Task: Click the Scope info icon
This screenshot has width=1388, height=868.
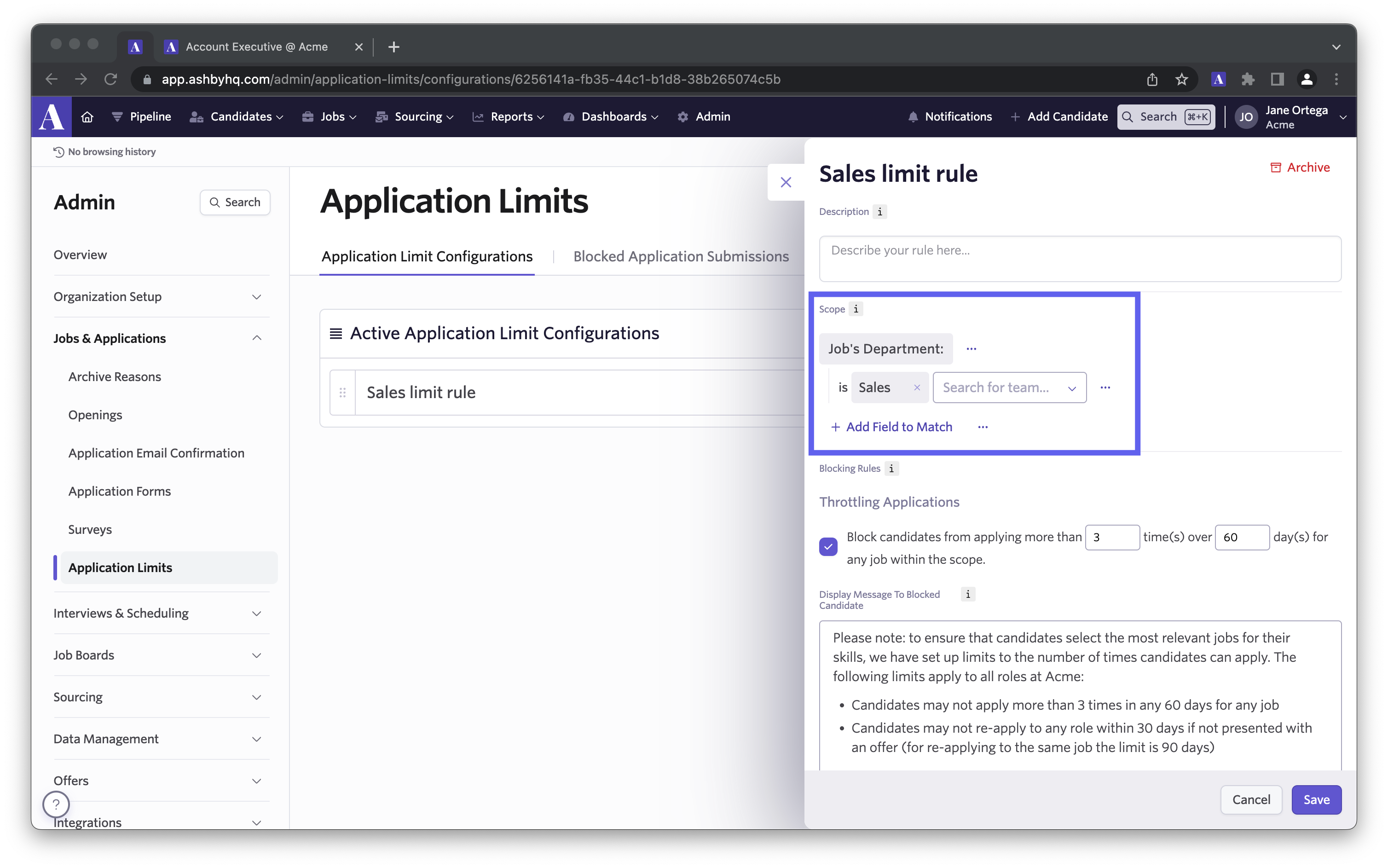Action: [856, 309]
